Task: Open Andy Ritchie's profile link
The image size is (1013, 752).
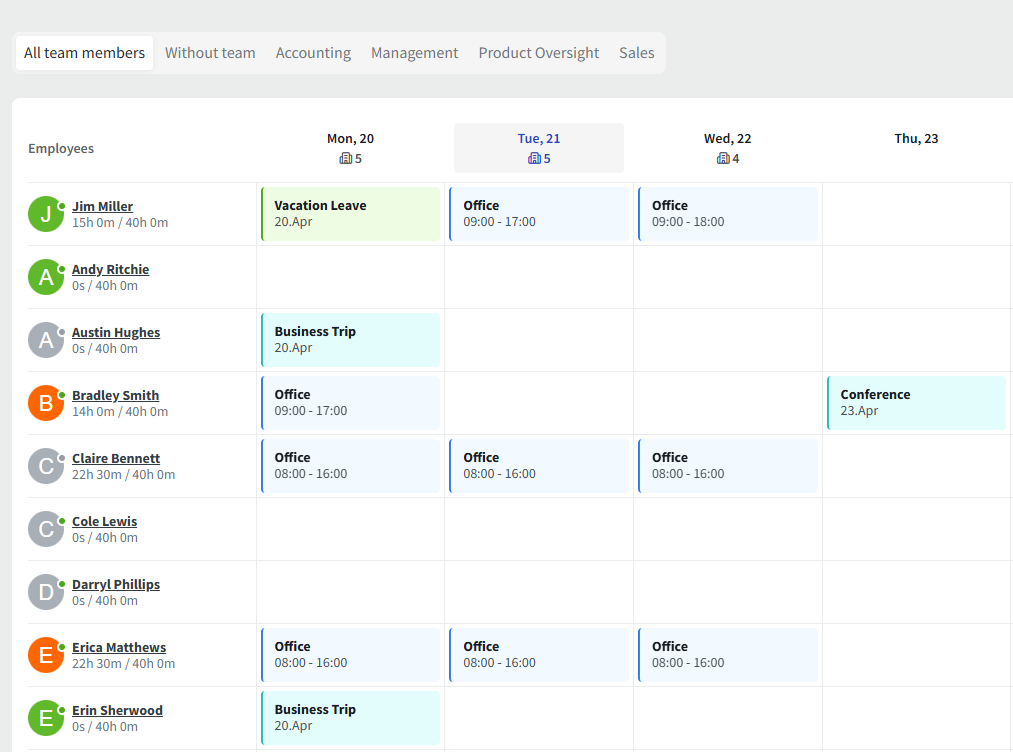Action: [110, 270]
